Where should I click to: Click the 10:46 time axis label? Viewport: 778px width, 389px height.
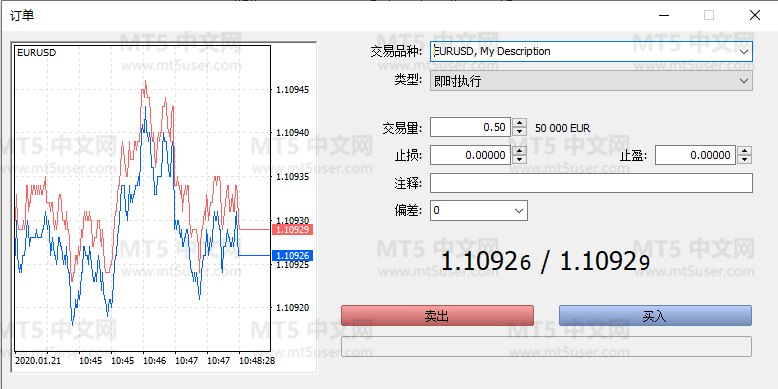point(155,361)
